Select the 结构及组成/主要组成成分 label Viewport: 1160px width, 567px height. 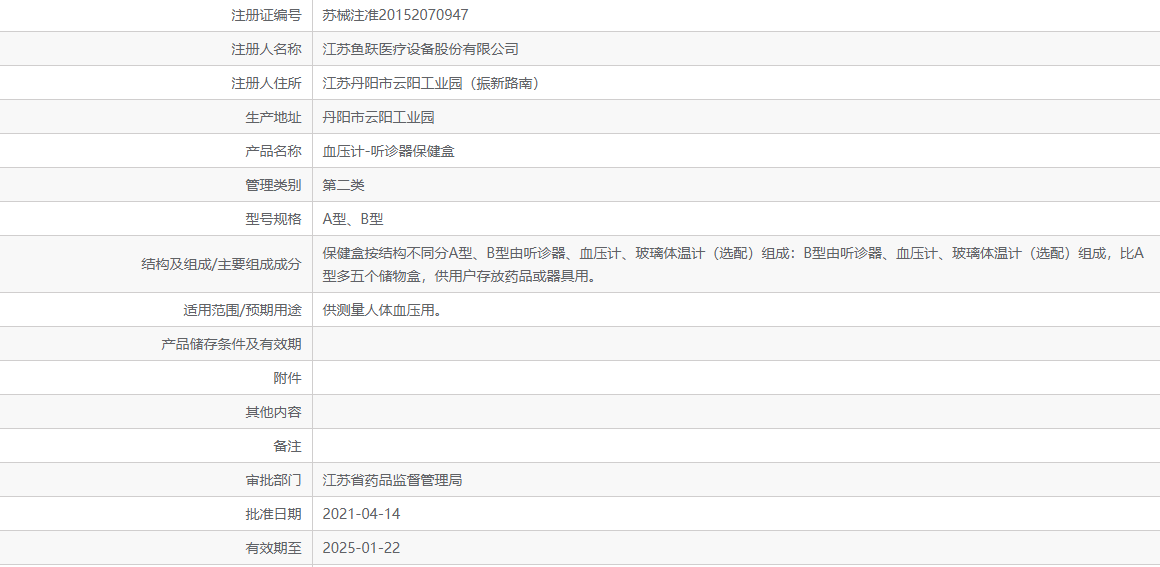click(x=220, y=264)
